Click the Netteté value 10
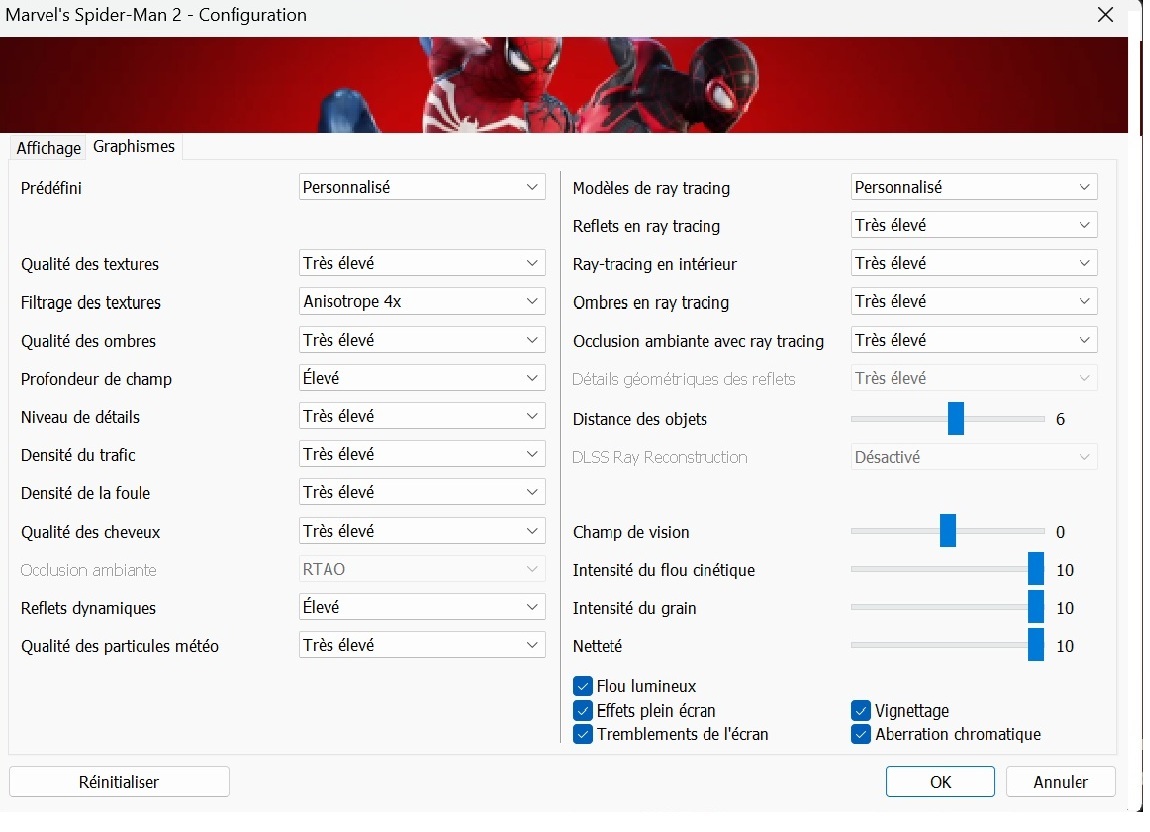Viewport: 1150px width, 832px height. pos(1065,646)
